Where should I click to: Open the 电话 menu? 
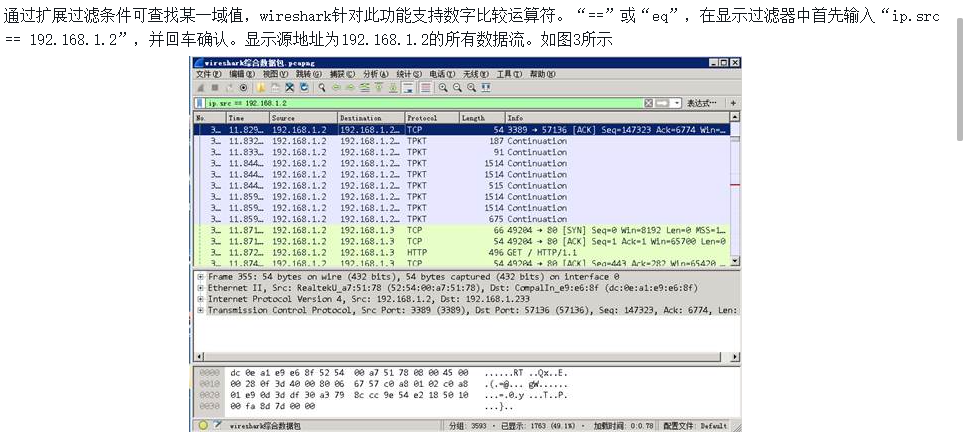pyautogui.click(x=442, y=74)
